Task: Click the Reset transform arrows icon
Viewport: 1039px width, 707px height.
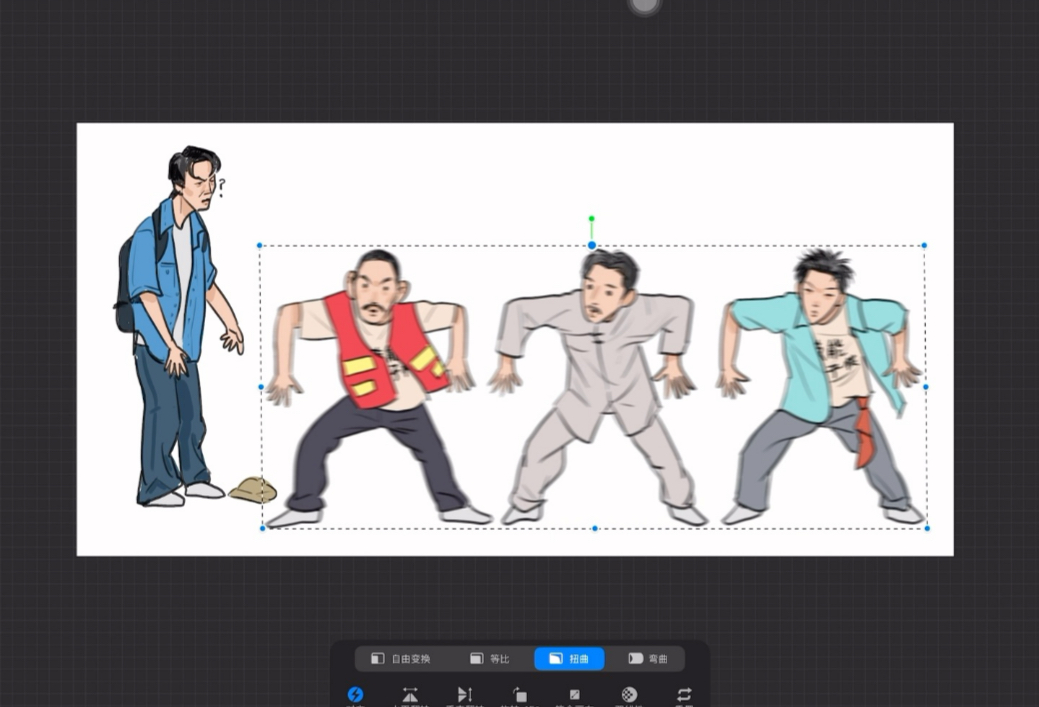Action: (684, 694)
